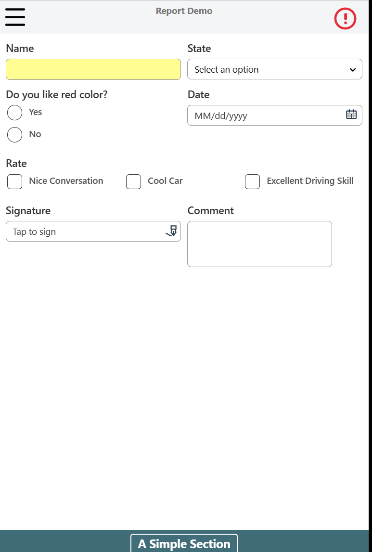Click inside the Comment text area
Image resolution: width=372 pixels, height=552 pixels.
coord(259,244)
